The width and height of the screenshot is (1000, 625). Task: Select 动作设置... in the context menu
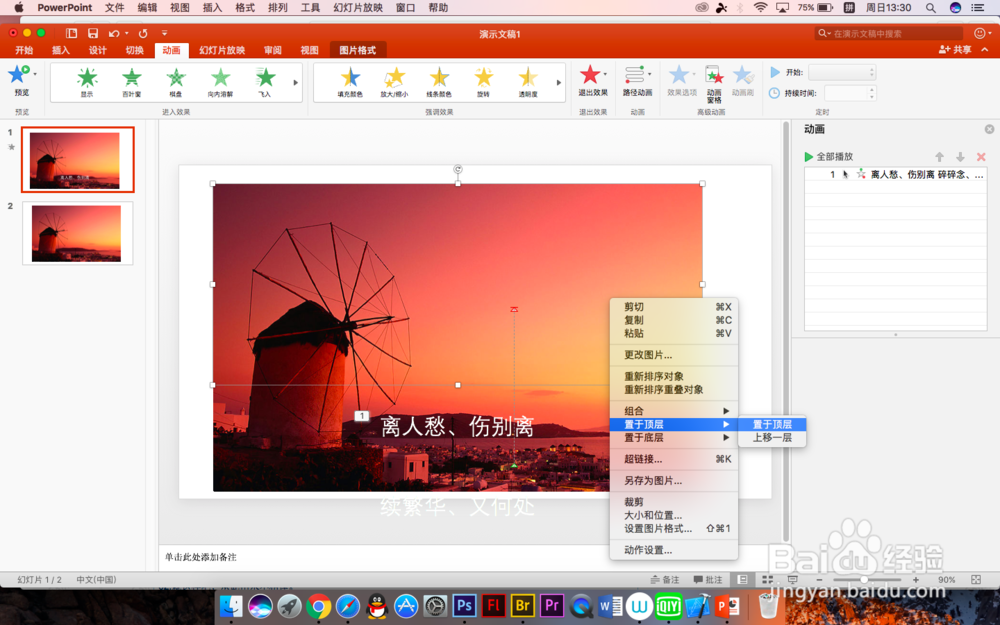(673, 550)
